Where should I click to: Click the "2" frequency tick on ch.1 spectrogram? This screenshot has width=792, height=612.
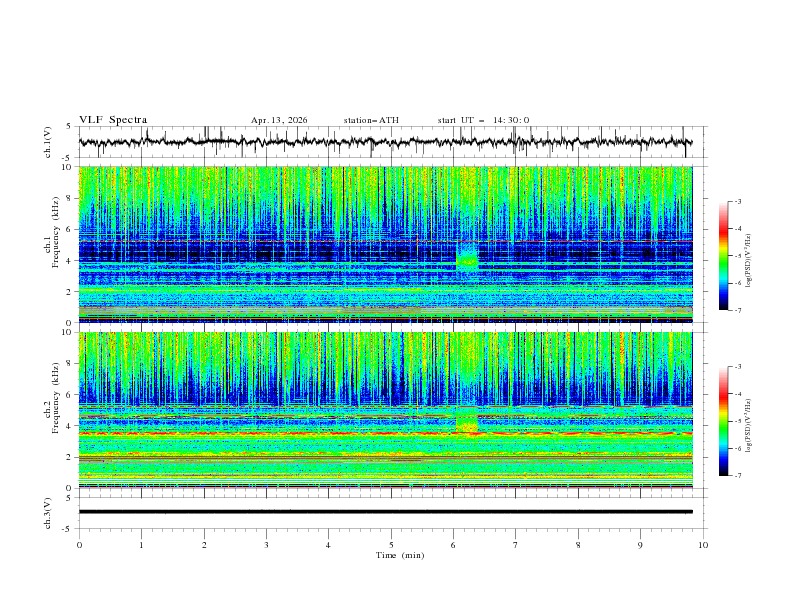pos(70,291)
